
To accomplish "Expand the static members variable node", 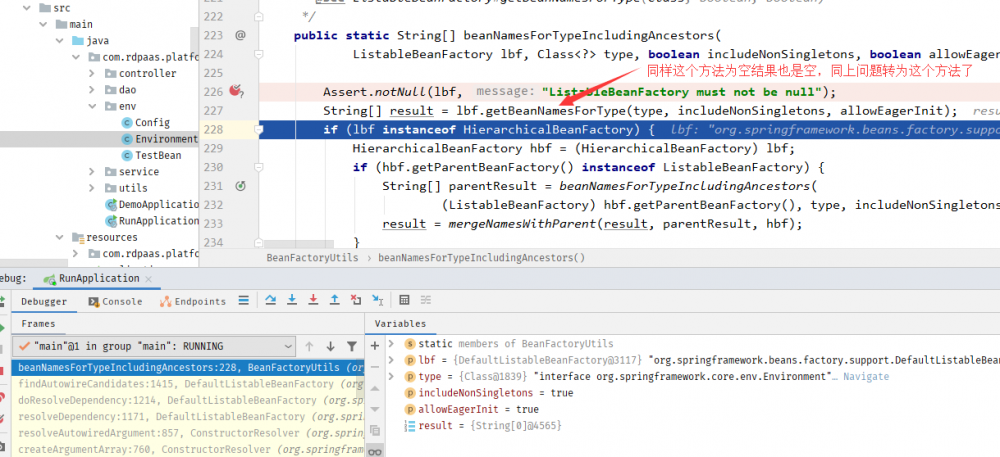I will click(x=392, y=344).
